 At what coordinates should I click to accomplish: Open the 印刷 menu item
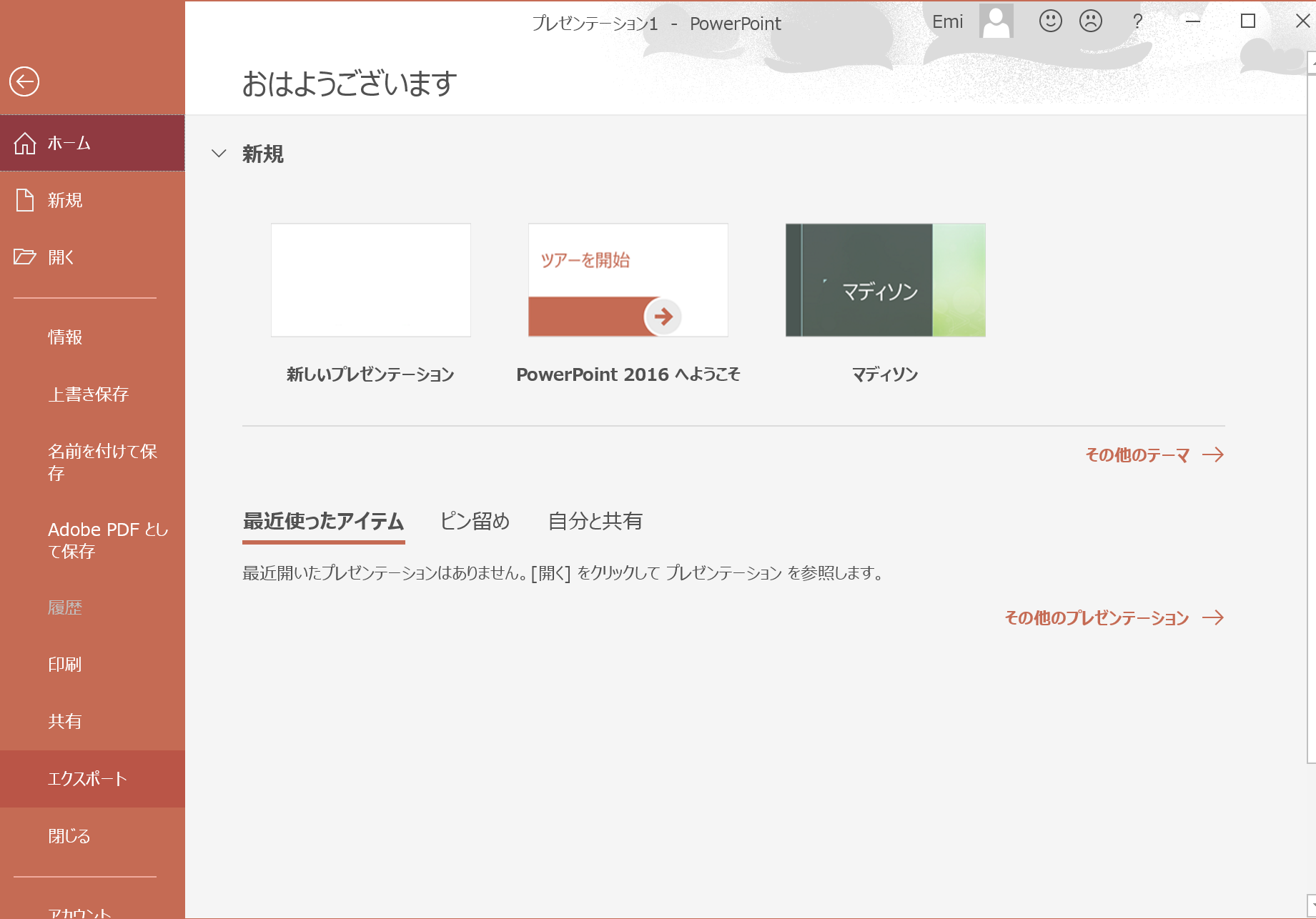pos(65,665)
